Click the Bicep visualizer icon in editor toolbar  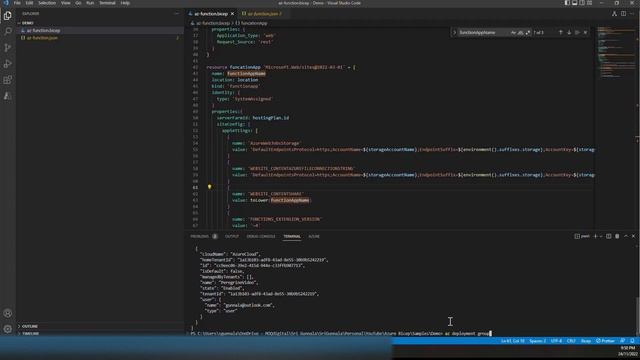point(614,14)
